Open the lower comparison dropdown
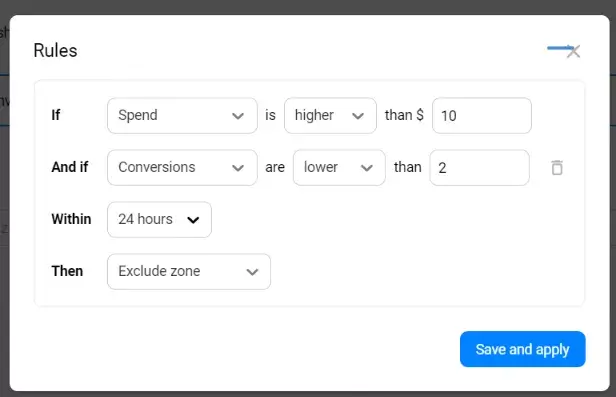616x397 pixels. tap(339, 168)
